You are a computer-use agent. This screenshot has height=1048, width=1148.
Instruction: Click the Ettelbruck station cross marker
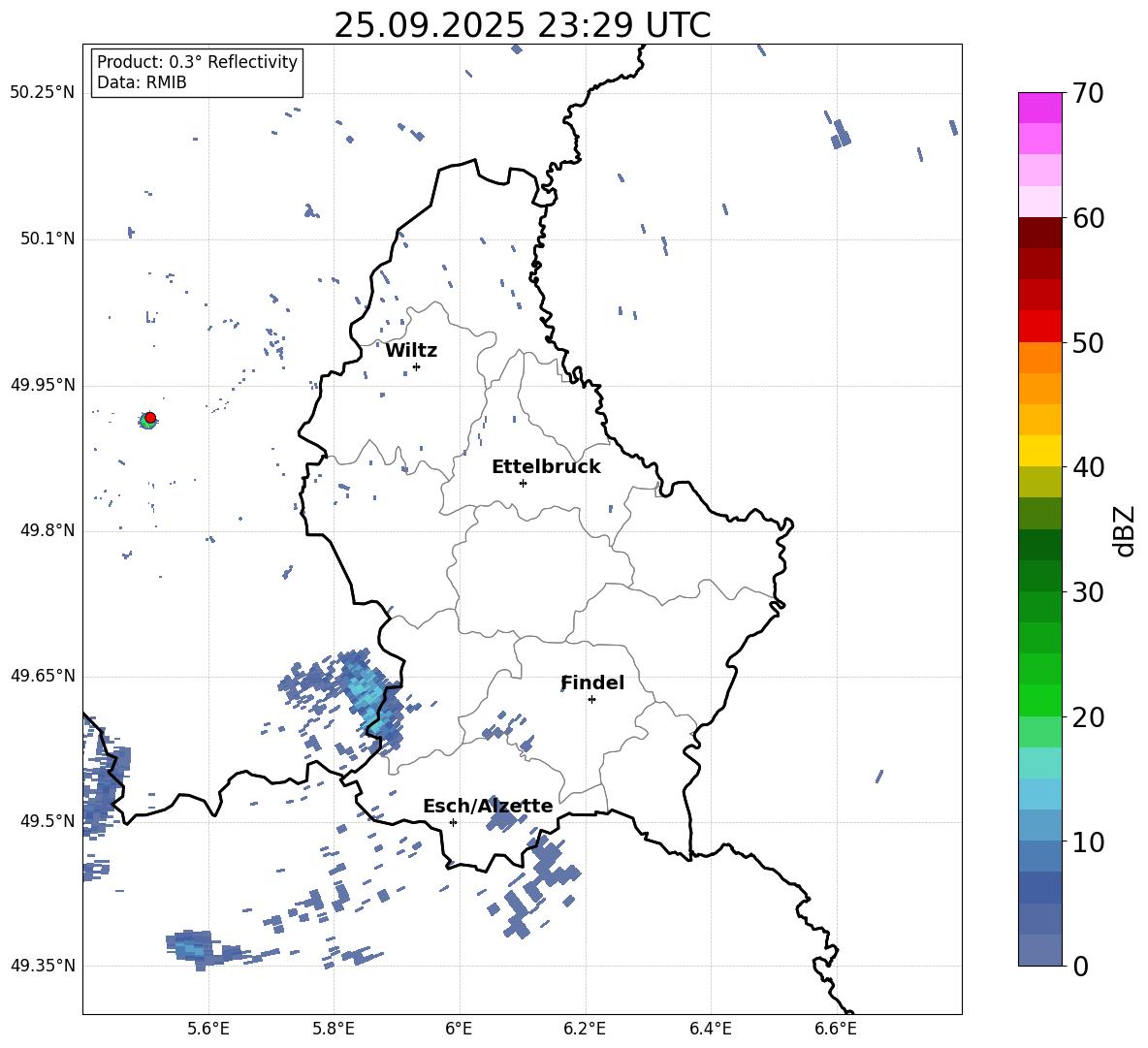(x=523, y=483)
